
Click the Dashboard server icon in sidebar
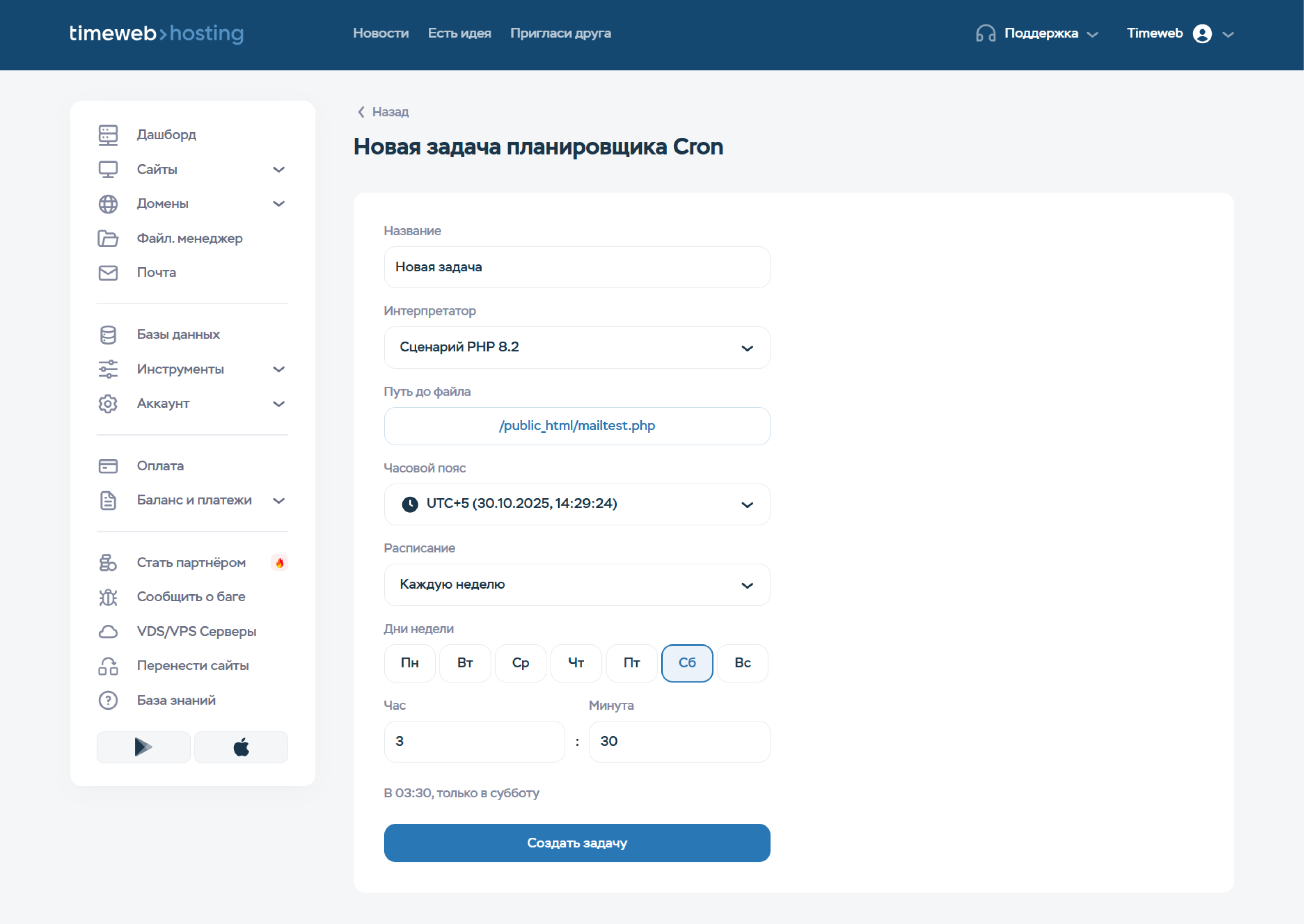click(108, 135)
